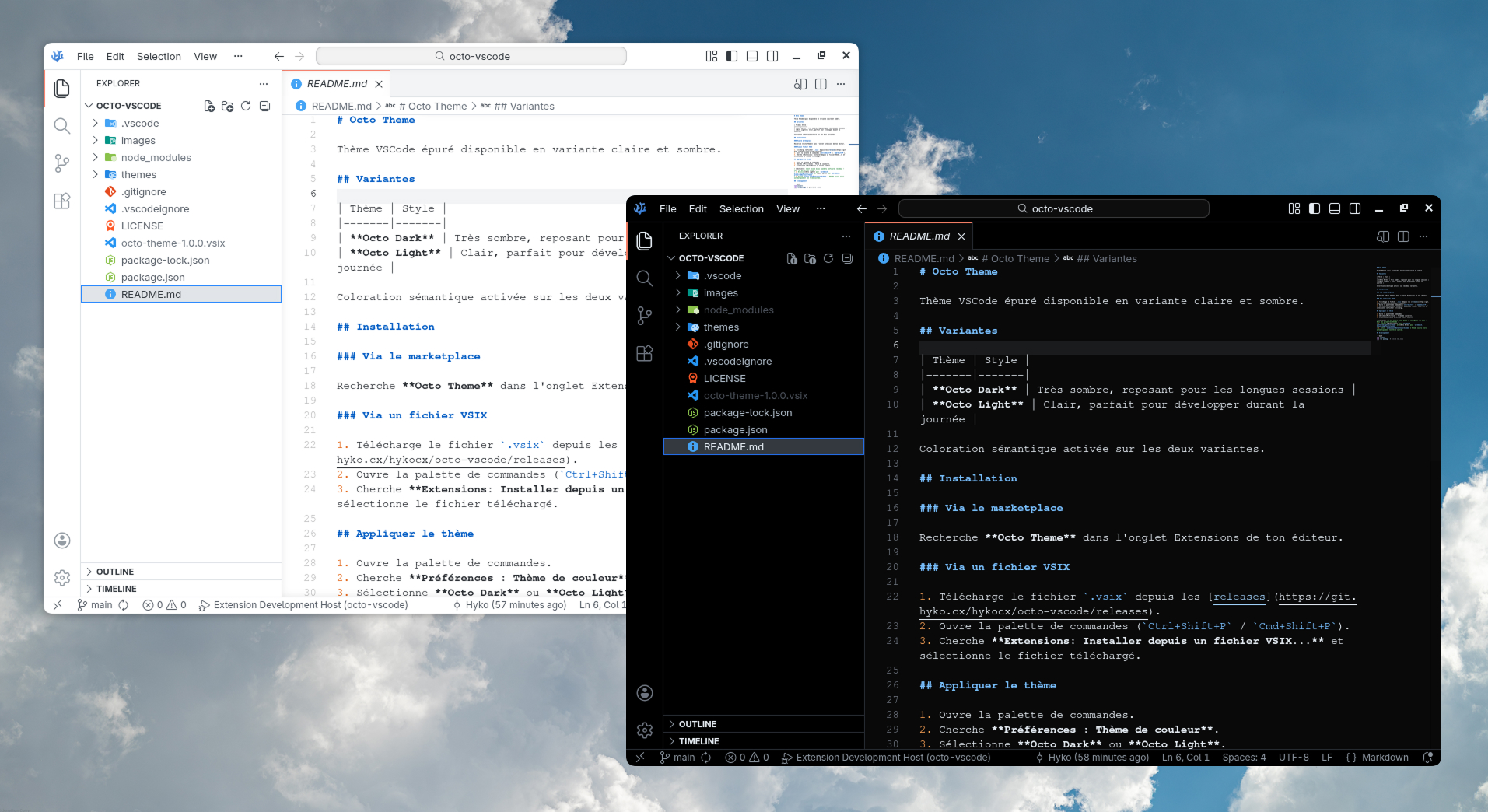Screen dimensions: 1488x812
Task: Click Search icon in dark window activity bar
Action: [644, 278]
